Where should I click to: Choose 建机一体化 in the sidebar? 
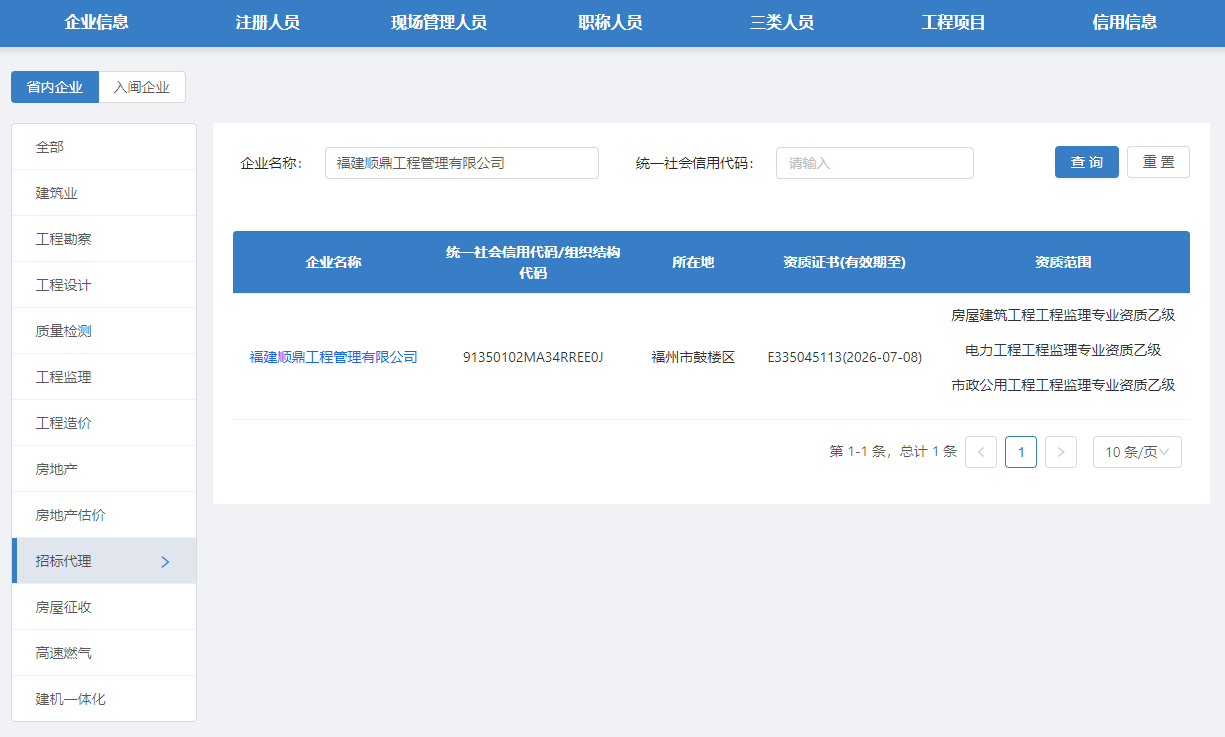(71, 699)
